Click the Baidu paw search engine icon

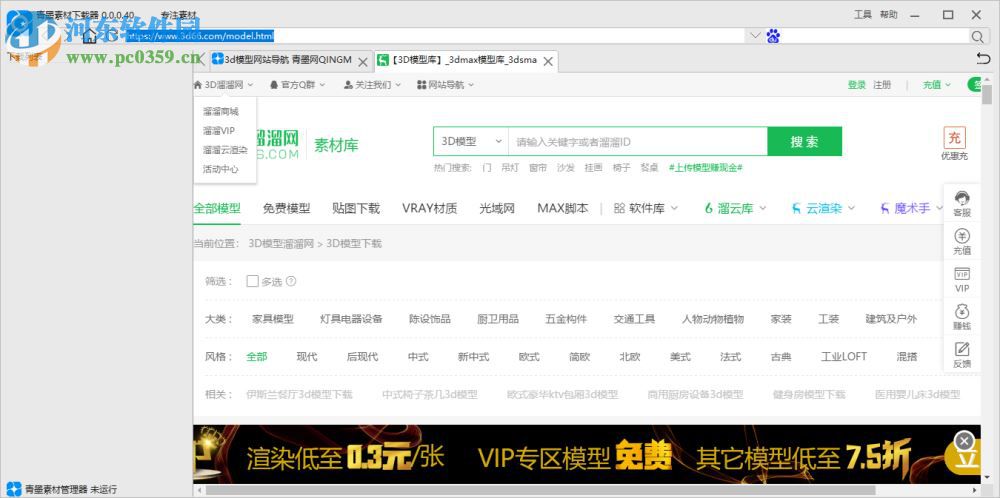click(773, 36)
